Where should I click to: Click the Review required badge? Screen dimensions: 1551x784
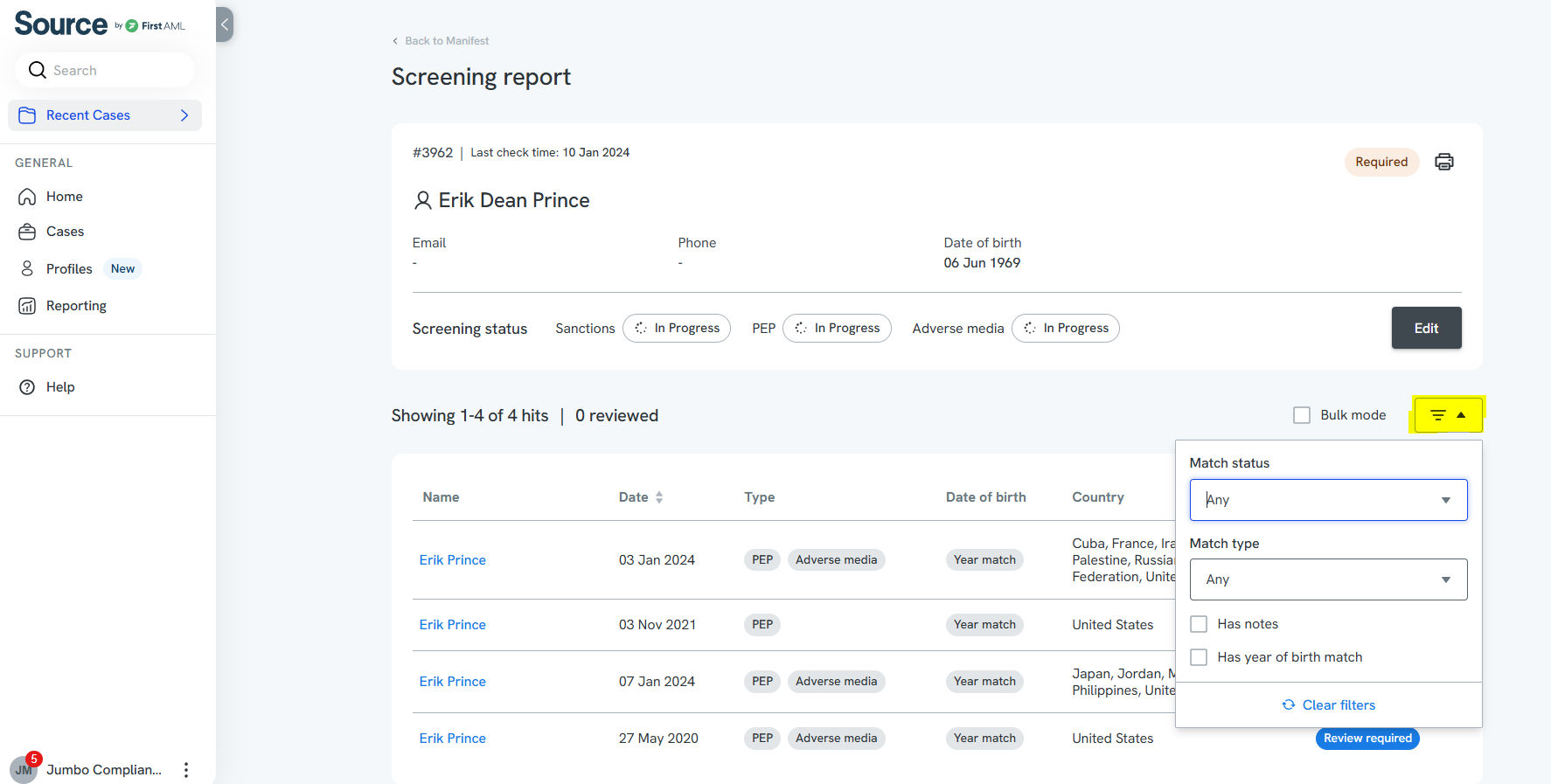coord(1367,739)
